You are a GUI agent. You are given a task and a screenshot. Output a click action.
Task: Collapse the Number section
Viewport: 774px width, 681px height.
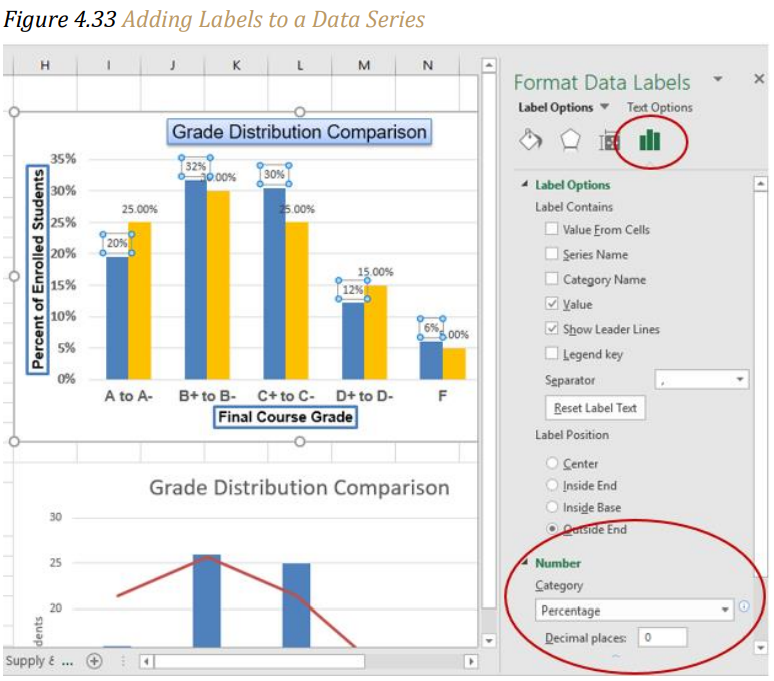tap(525, 562)
